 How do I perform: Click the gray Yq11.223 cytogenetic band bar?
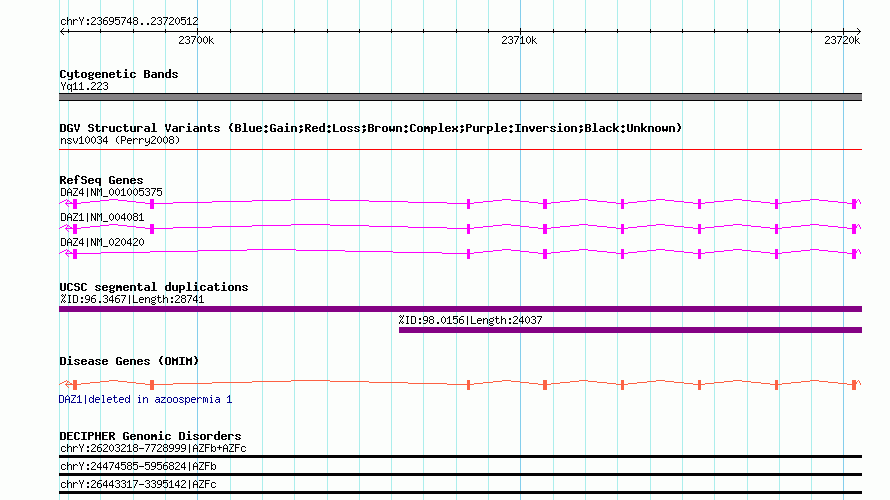460,97
